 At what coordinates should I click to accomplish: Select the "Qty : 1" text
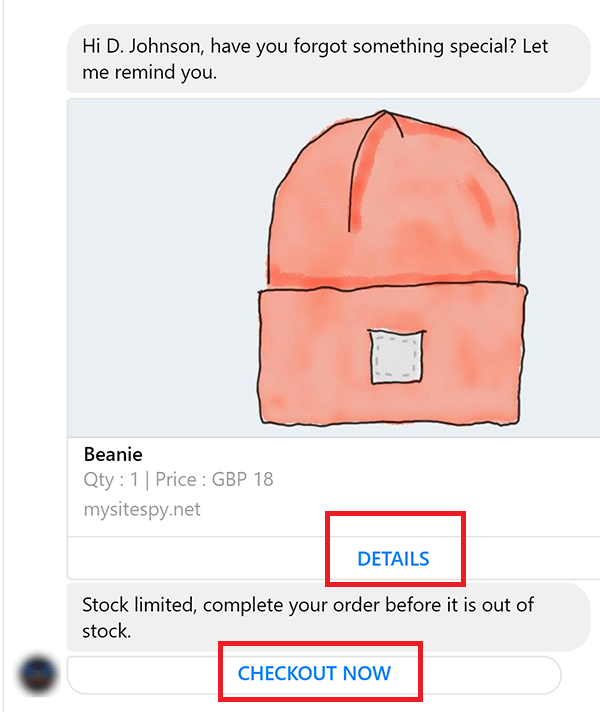(x=112, y=480)
